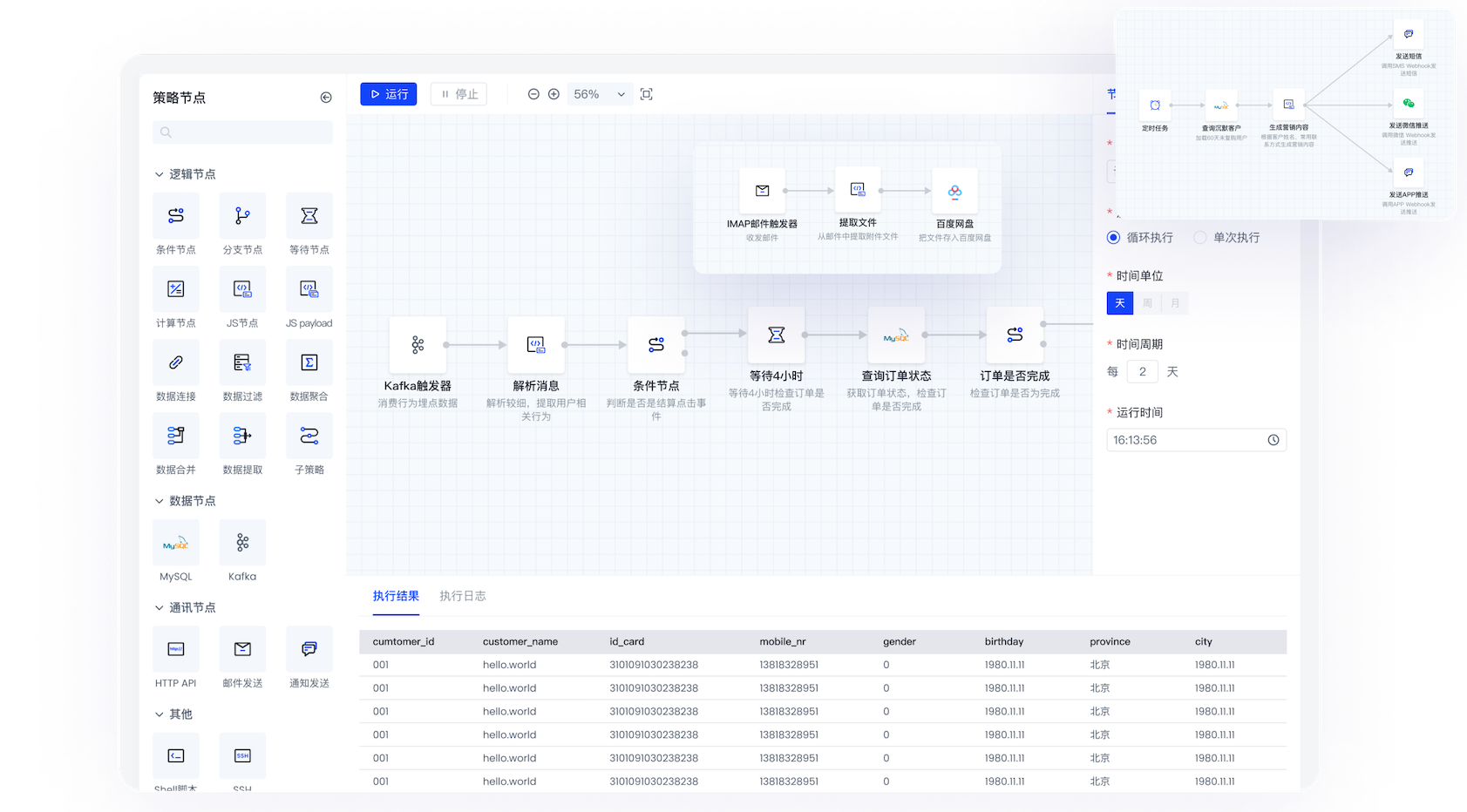Open the 执行结果 tab
Screen dimensions: 1467x812
pos(396,596)
